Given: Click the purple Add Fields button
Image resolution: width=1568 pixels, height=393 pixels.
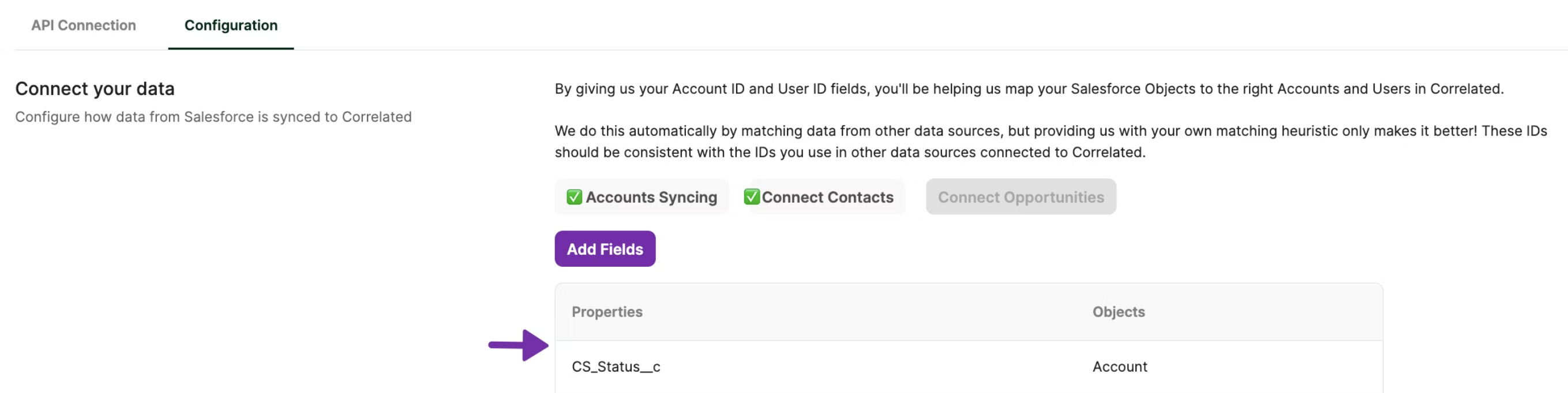Looking at the screenshot, I should click(605, 249).
